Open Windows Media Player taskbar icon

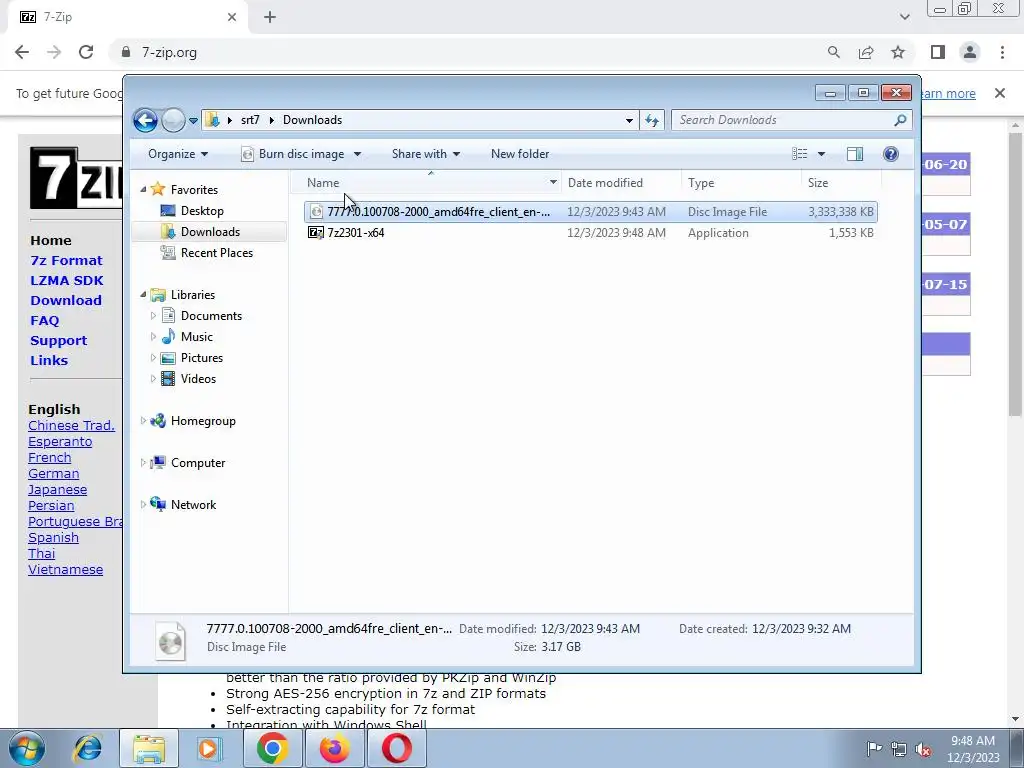tap(210, 748)
